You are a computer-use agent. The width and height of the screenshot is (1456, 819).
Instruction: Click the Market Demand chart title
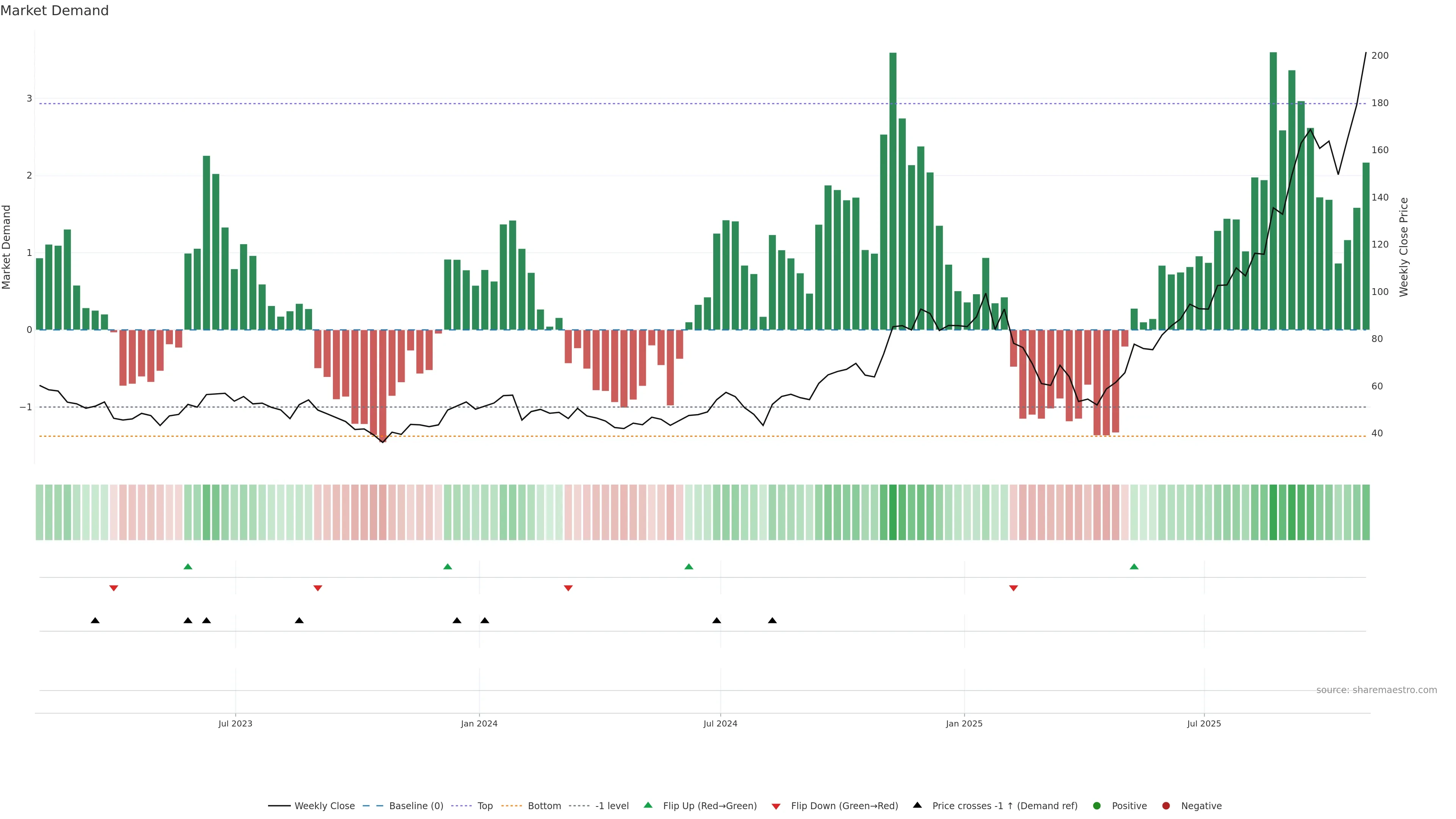[x=54, y=11]
